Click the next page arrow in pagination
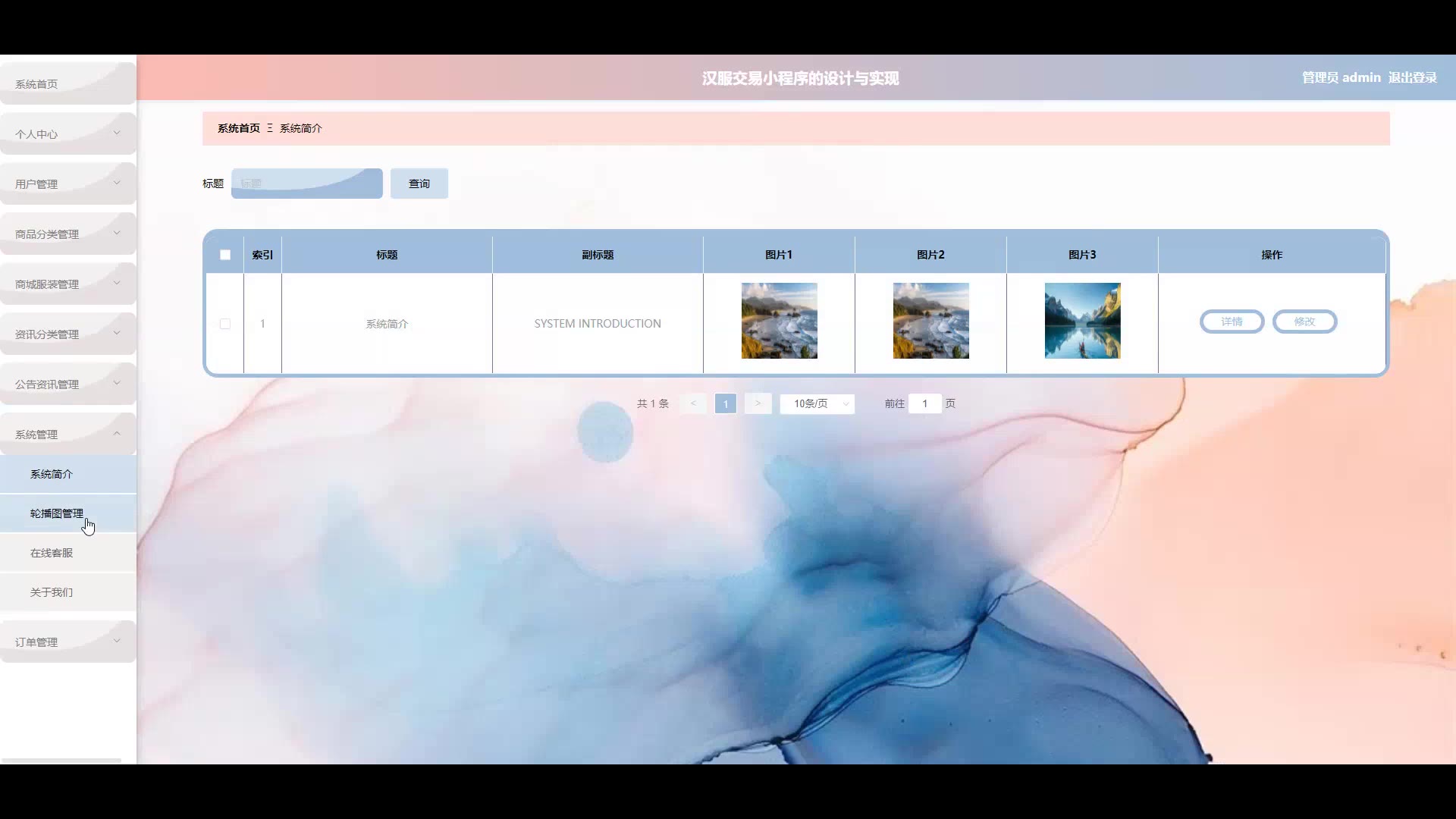This screenshot has height=819, width=1456. 758,403
